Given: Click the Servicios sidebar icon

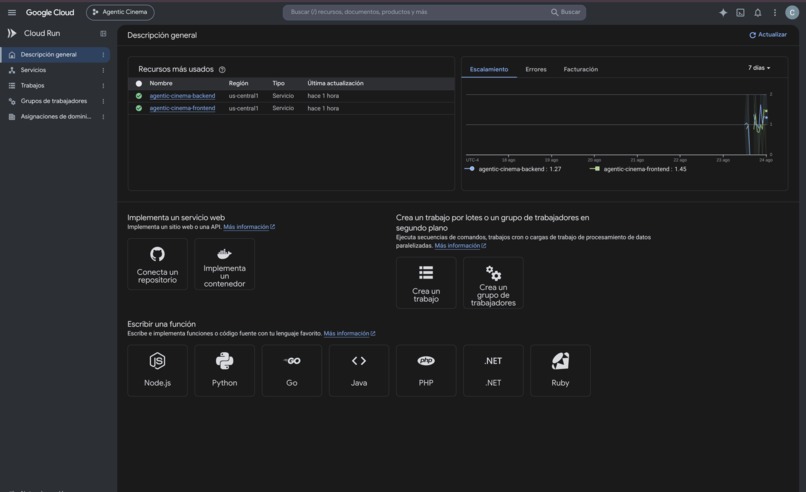Looking at the screenshot, I should [12, 70].
